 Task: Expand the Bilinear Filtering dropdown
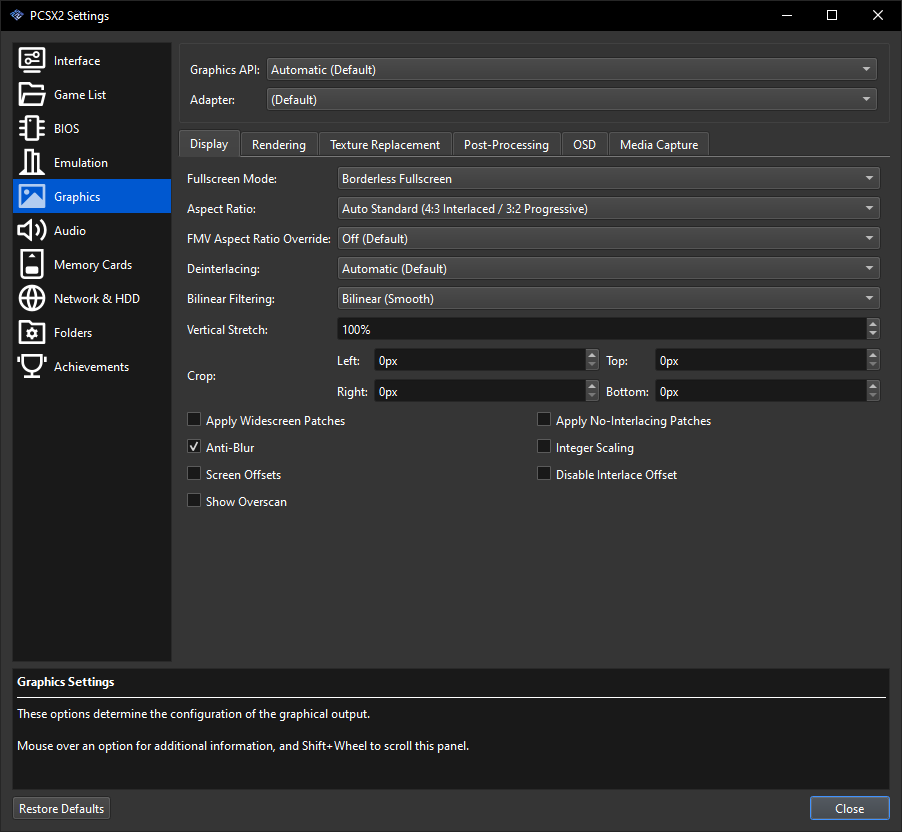[x=609, y=298]
